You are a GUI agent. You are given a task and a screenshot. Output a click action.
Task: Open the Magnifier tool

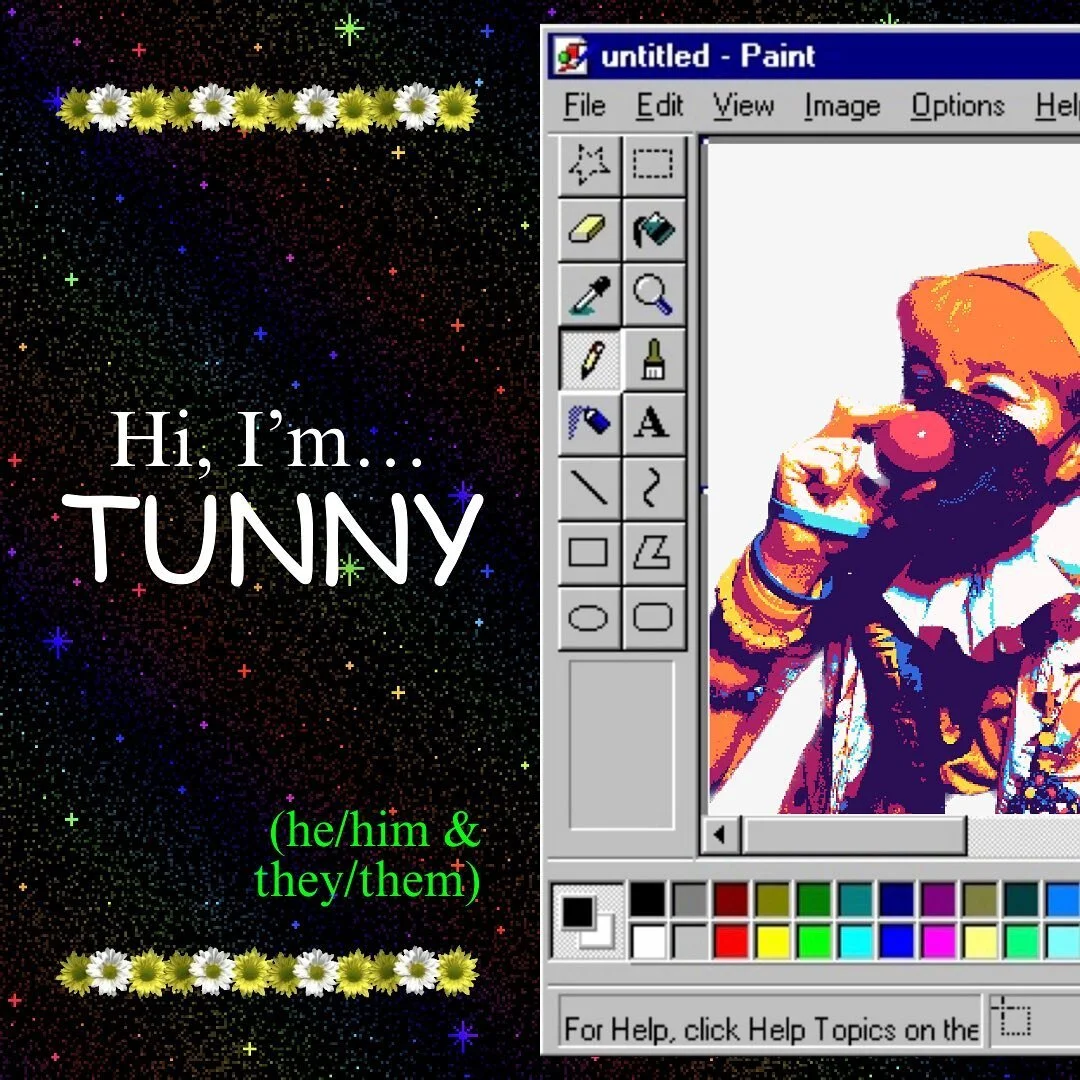[655, 294]
